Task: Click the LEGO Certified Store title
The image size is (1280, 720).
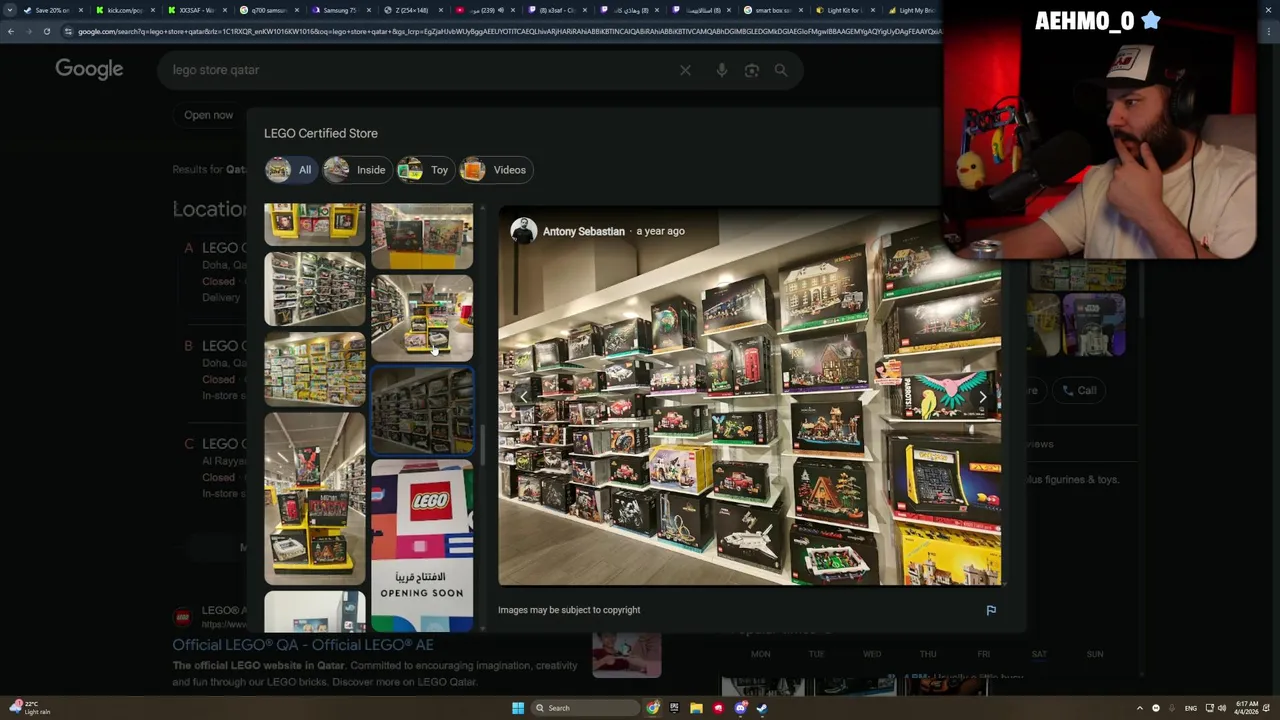Action: click(x=321, y=133)
